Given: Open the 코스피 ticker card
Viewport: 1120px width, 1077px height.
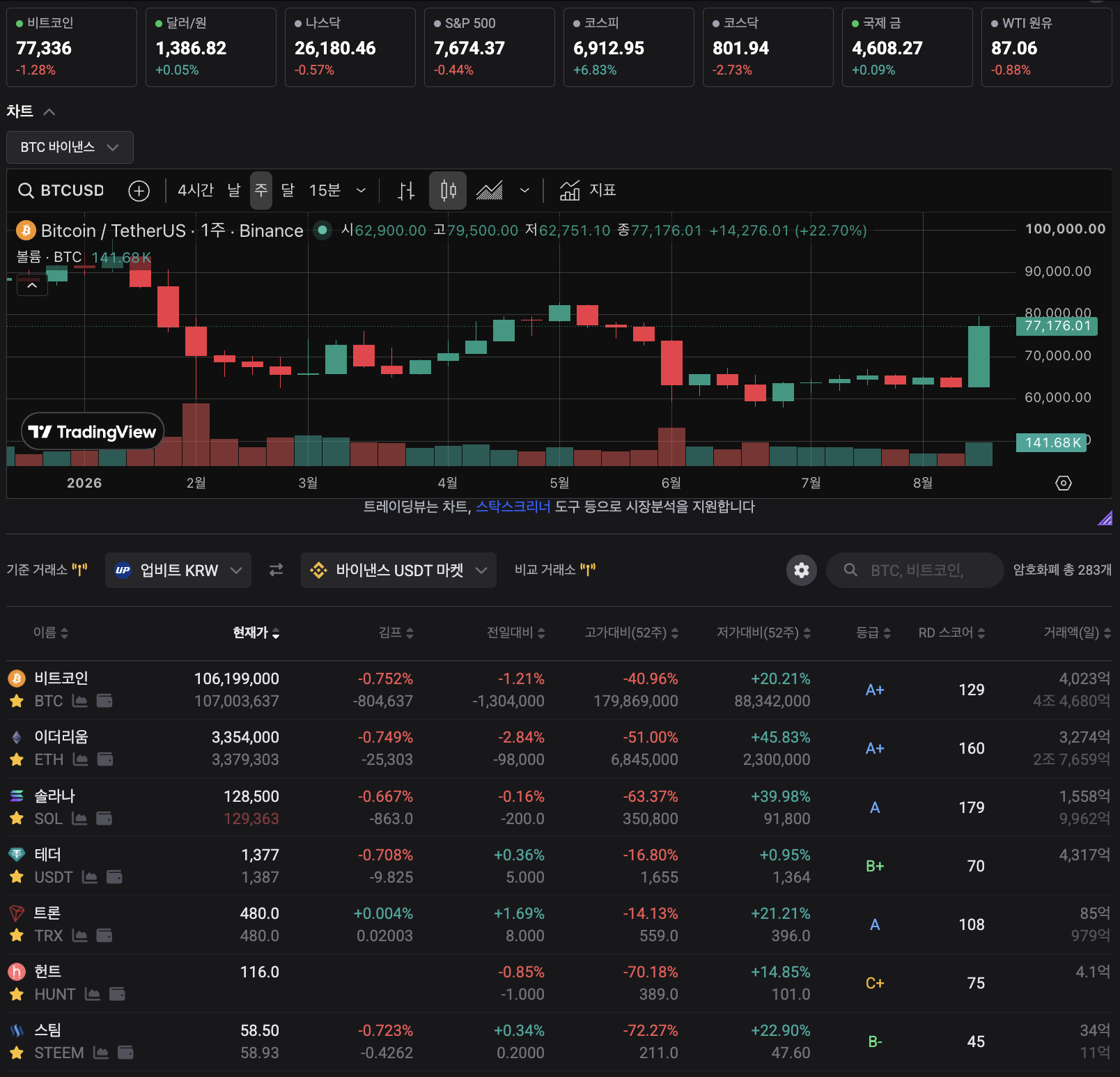Looking at the screenshot, I should coord(629,47).
